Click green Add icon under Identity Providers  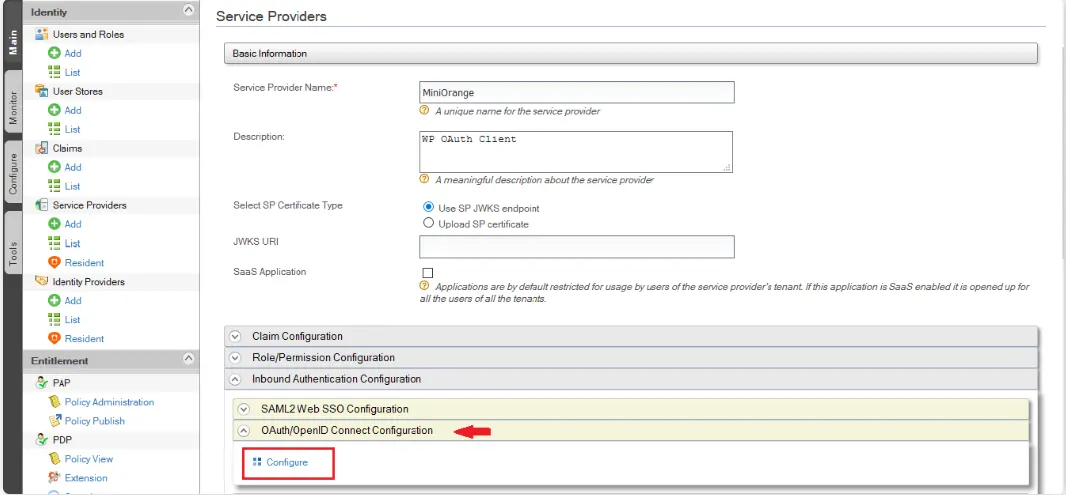click(x=54, y=301)
